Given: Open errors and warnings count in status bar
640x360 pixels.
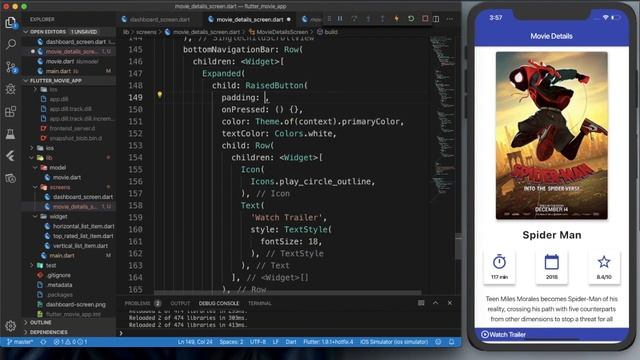Looking at the screenshot, I should tap(70, 342).
